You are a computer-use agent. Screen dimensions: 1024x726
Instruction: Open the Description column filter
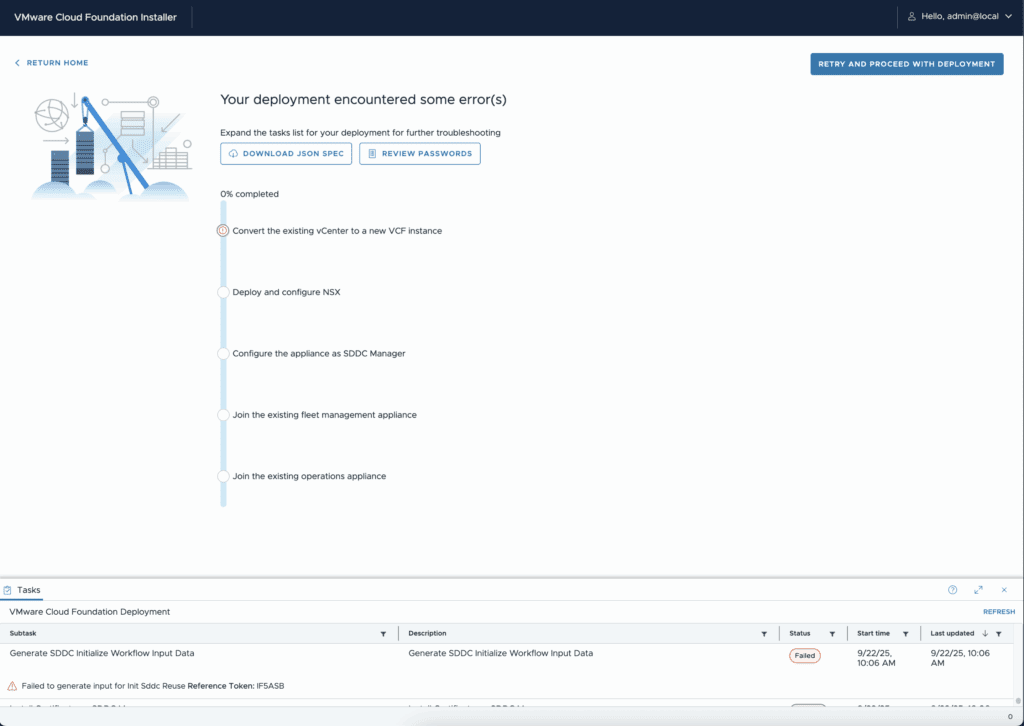(764, 634)
